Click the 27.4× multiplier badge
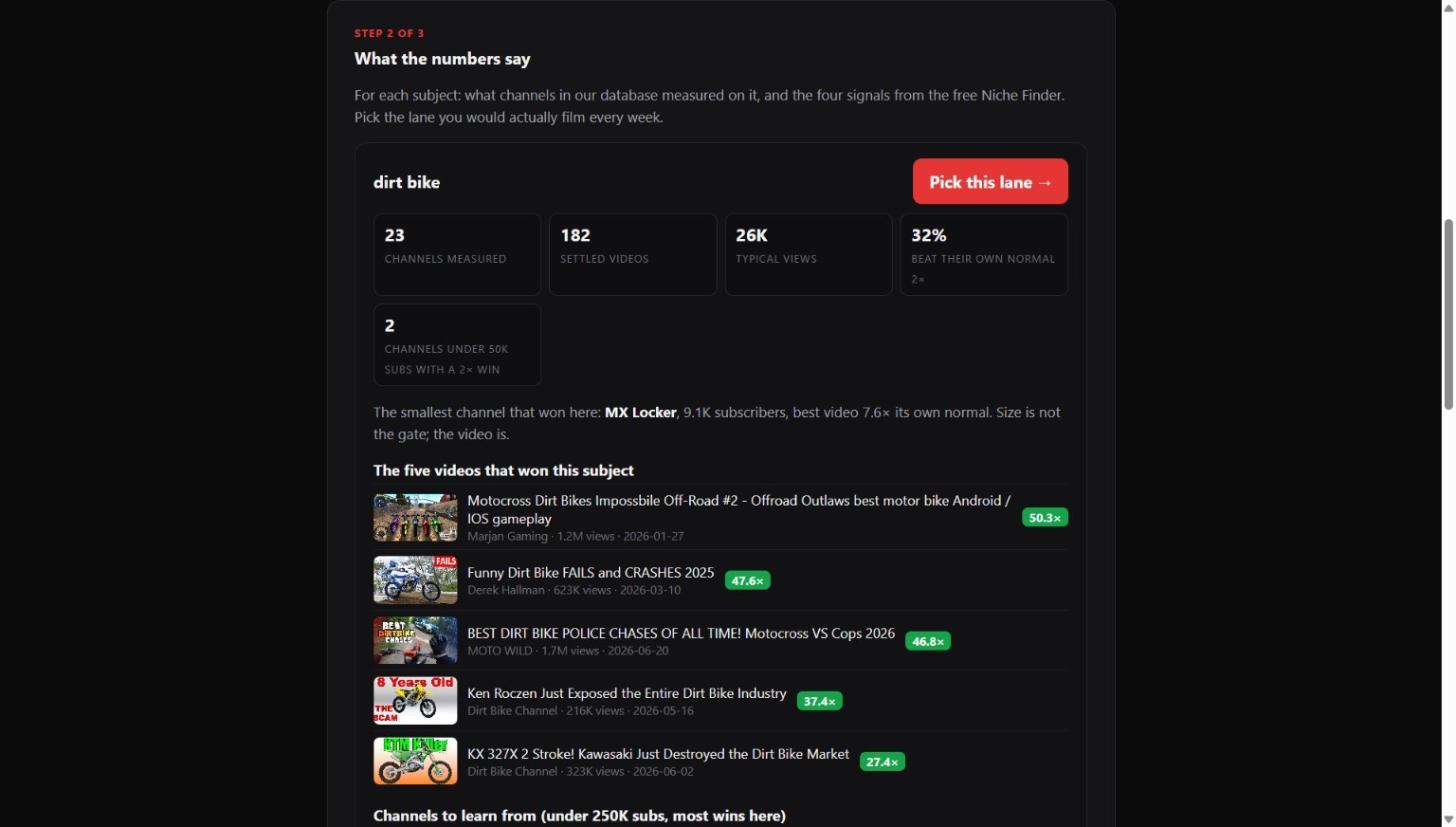The width and height of the screenshot is (1456, 827). [x=882, y=762]
